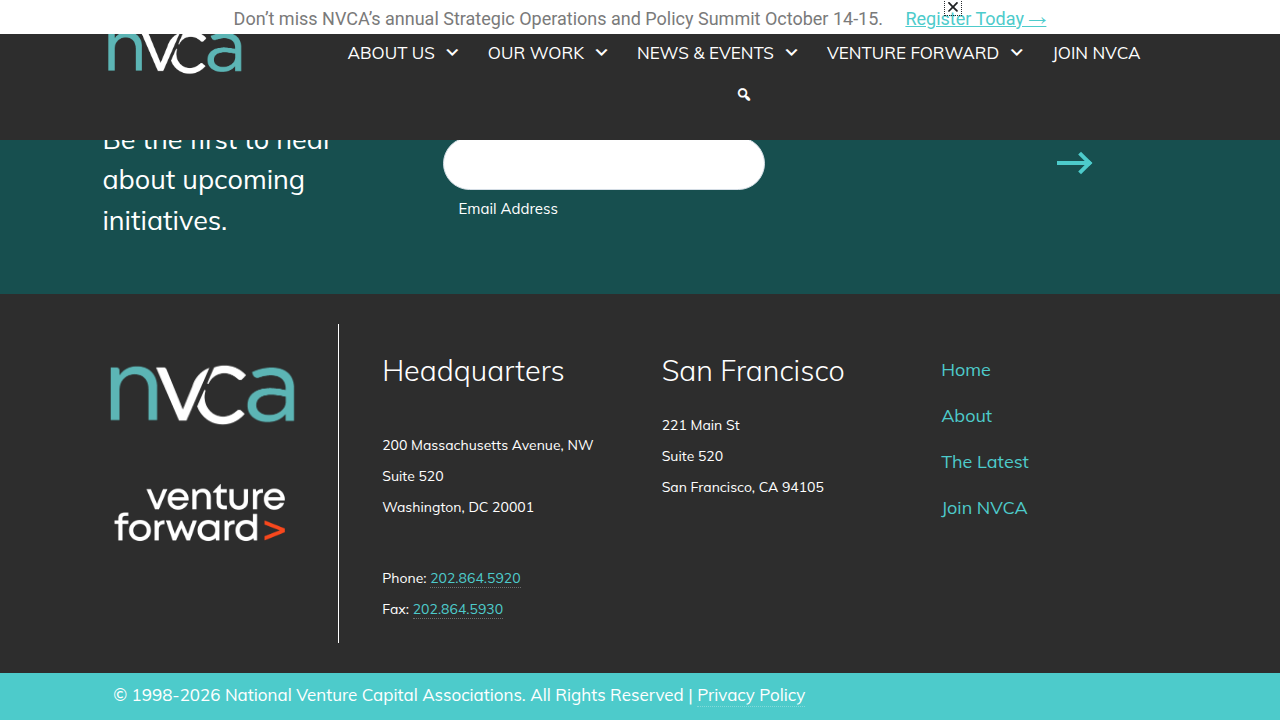Viewport: 1280px width, 720px height.
Task: Expand the News & Events chevron
Action: pyautogui.click(x=791, y=53)
